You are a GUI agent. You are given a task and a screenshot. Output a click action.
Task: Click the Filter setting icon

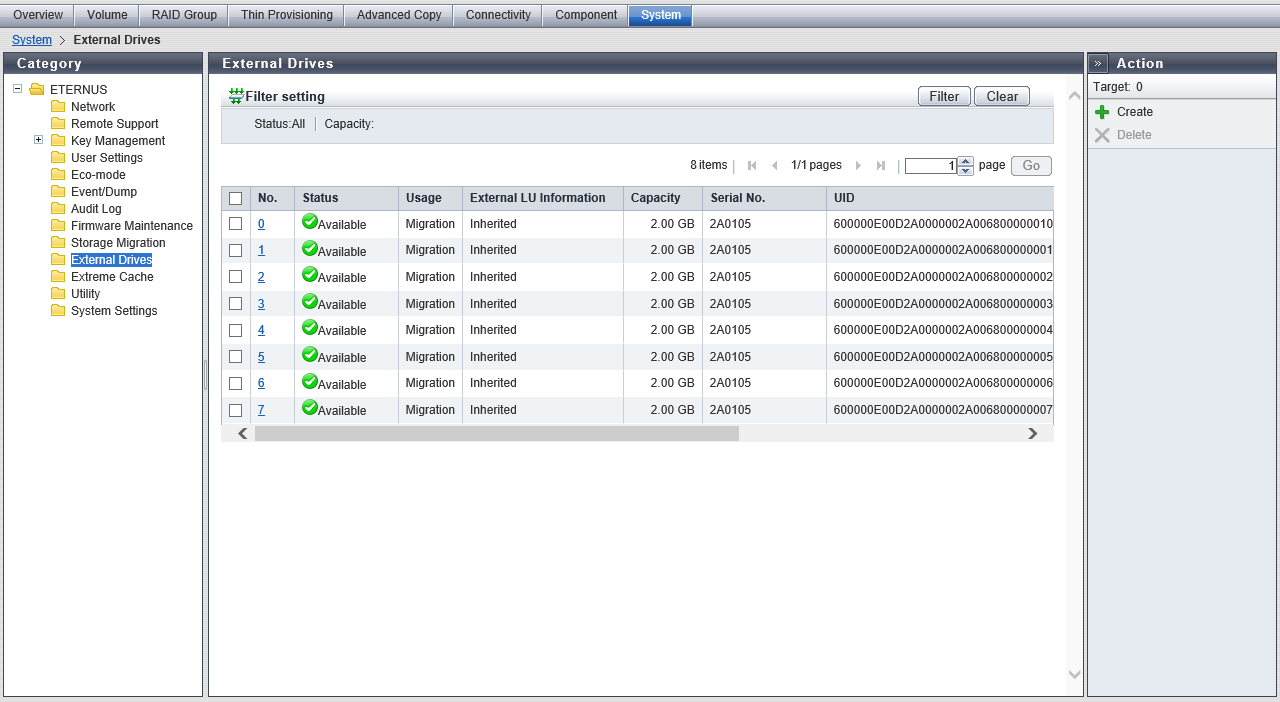236,96
